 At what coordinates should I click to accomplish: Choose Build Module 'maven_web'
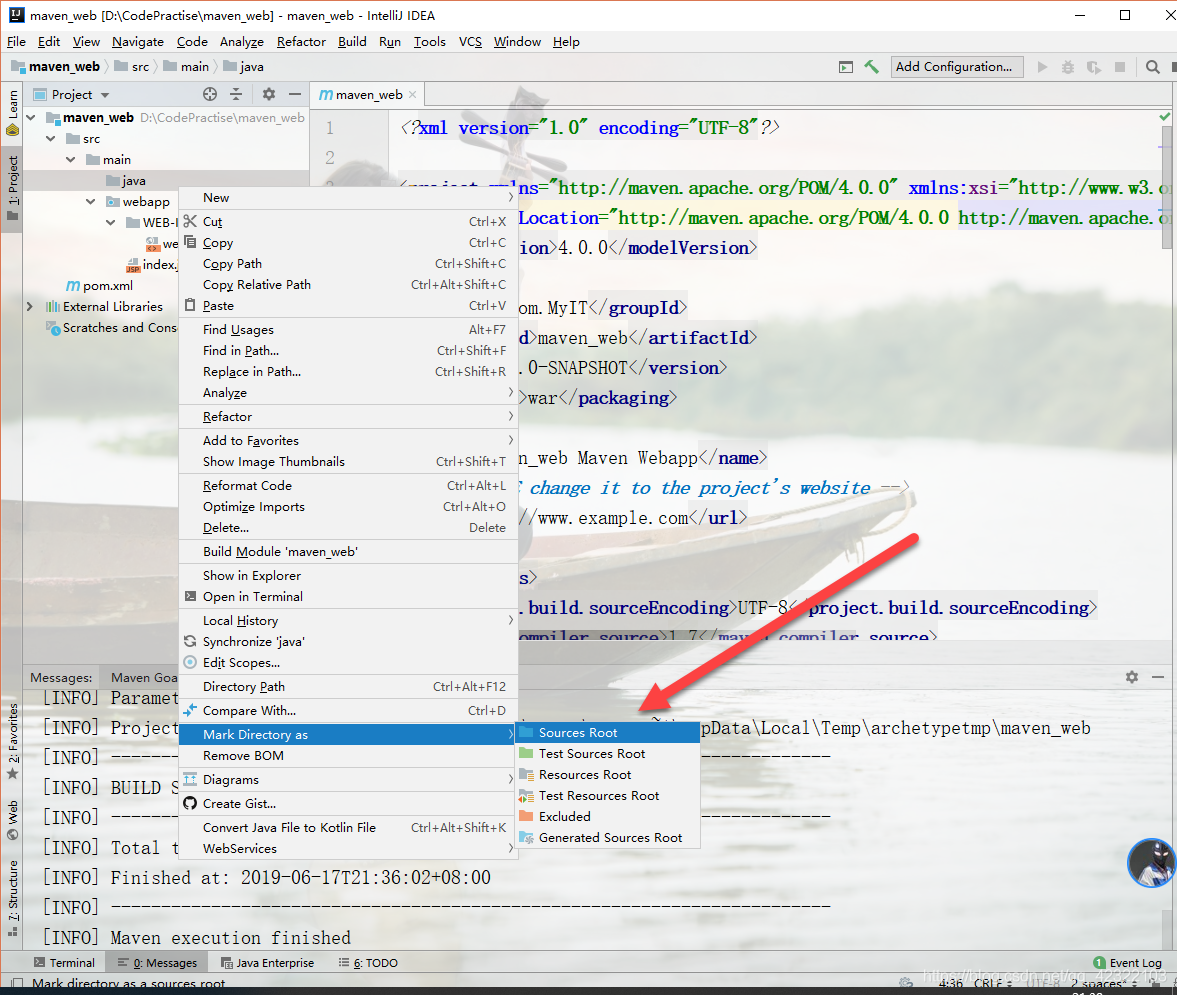(x=348, y=552)
